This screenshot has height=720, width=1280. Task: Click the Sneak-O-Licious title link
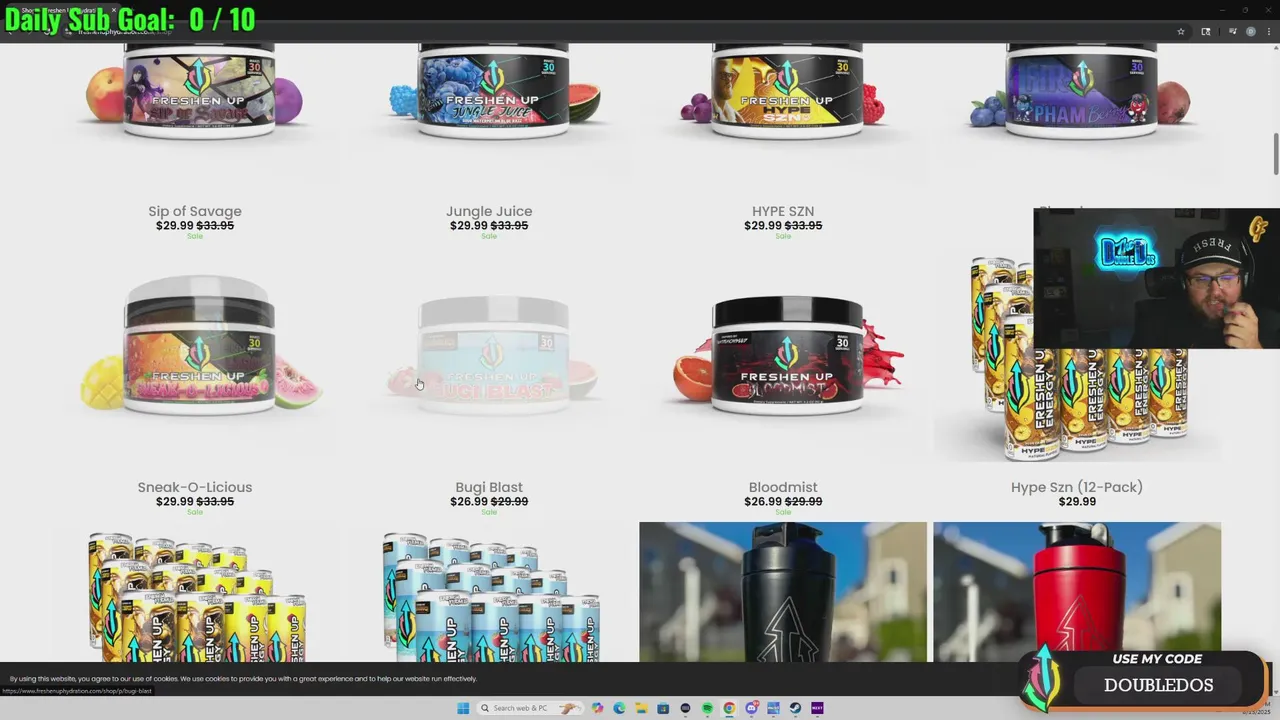[x=195, y=487]
